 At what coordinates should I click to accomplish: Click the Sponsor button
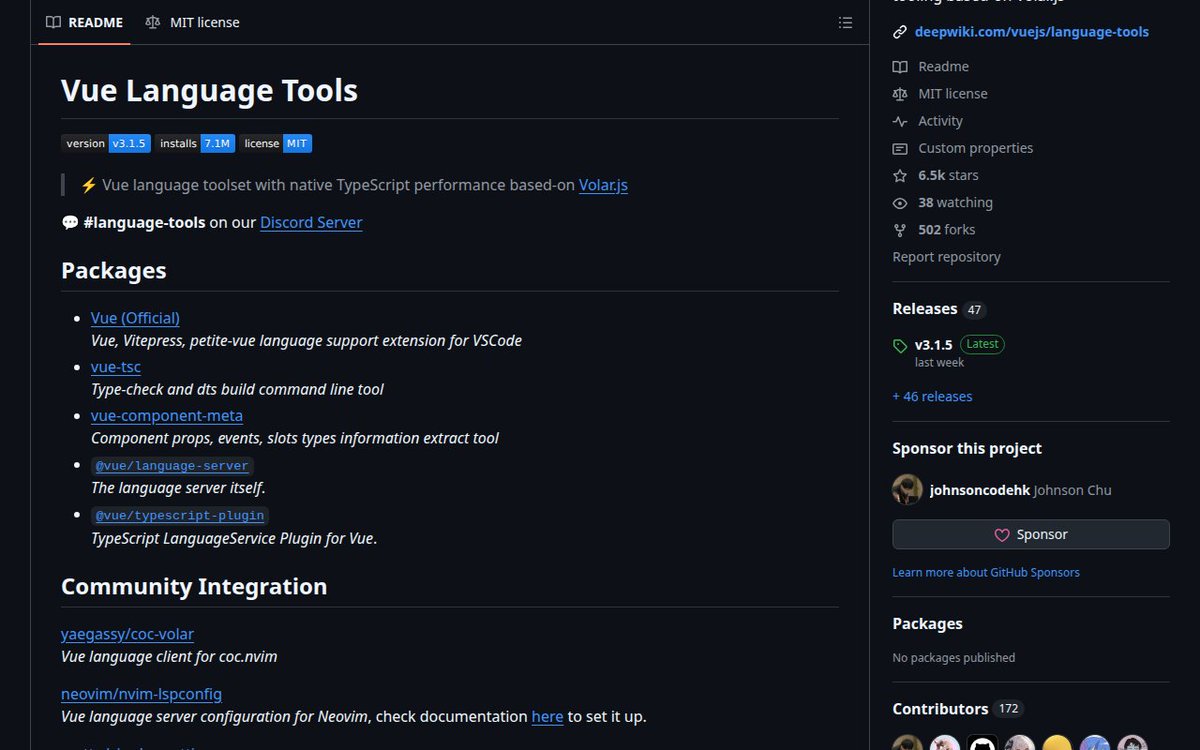pos(1030,534)
